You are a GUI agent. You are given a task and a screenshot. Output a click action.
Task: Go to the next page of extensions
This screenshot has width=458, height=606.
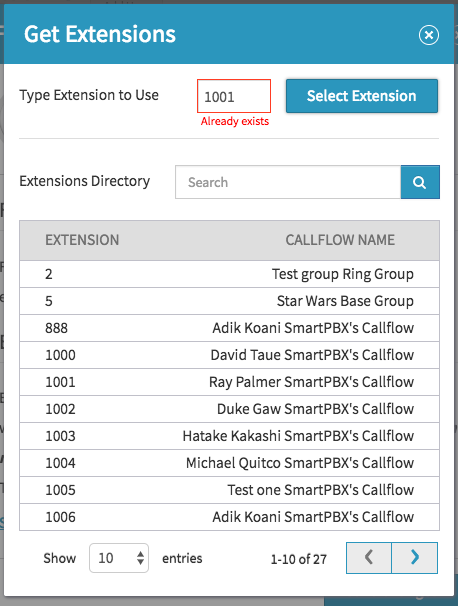pos(415,558)
